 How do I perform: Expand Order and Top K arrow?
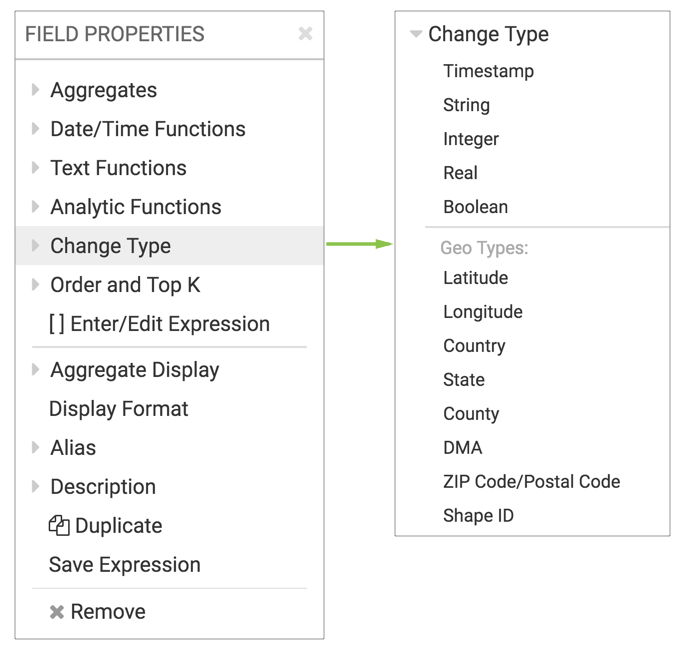[x=36, y=285]
